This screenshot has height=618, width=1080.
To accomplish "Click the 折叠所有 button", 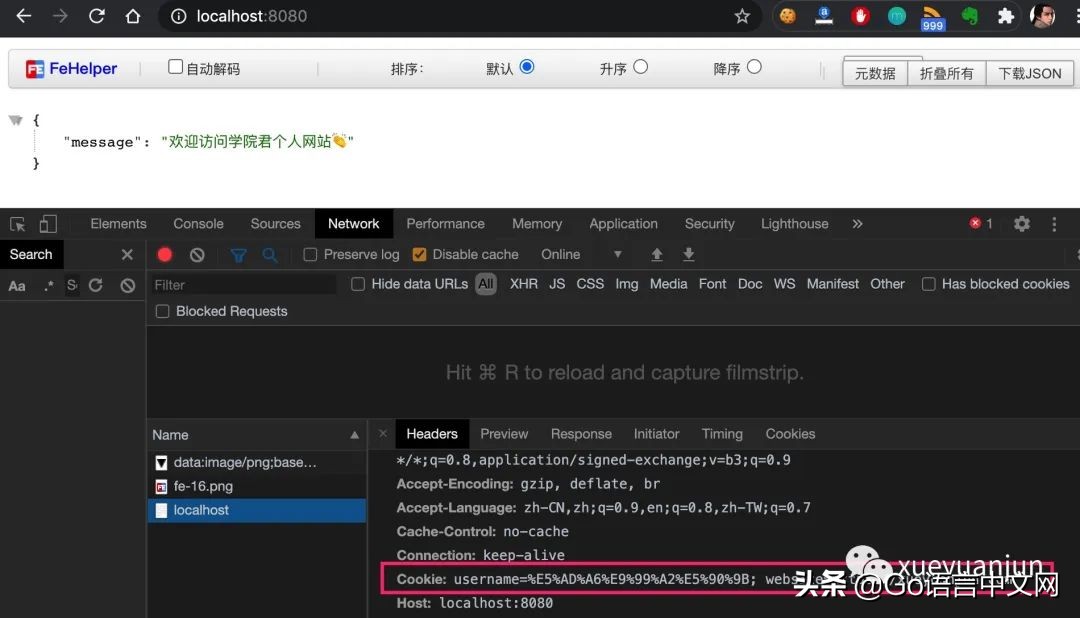I will 946,72.
